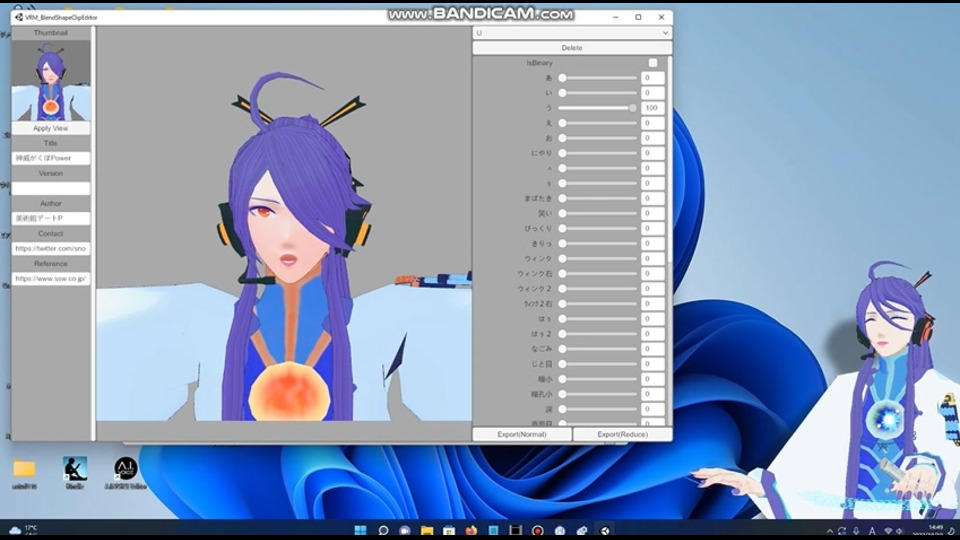Click the ウィンク右 slider handle
Viewport: 960px width, 540px height.
coord(562,274)
